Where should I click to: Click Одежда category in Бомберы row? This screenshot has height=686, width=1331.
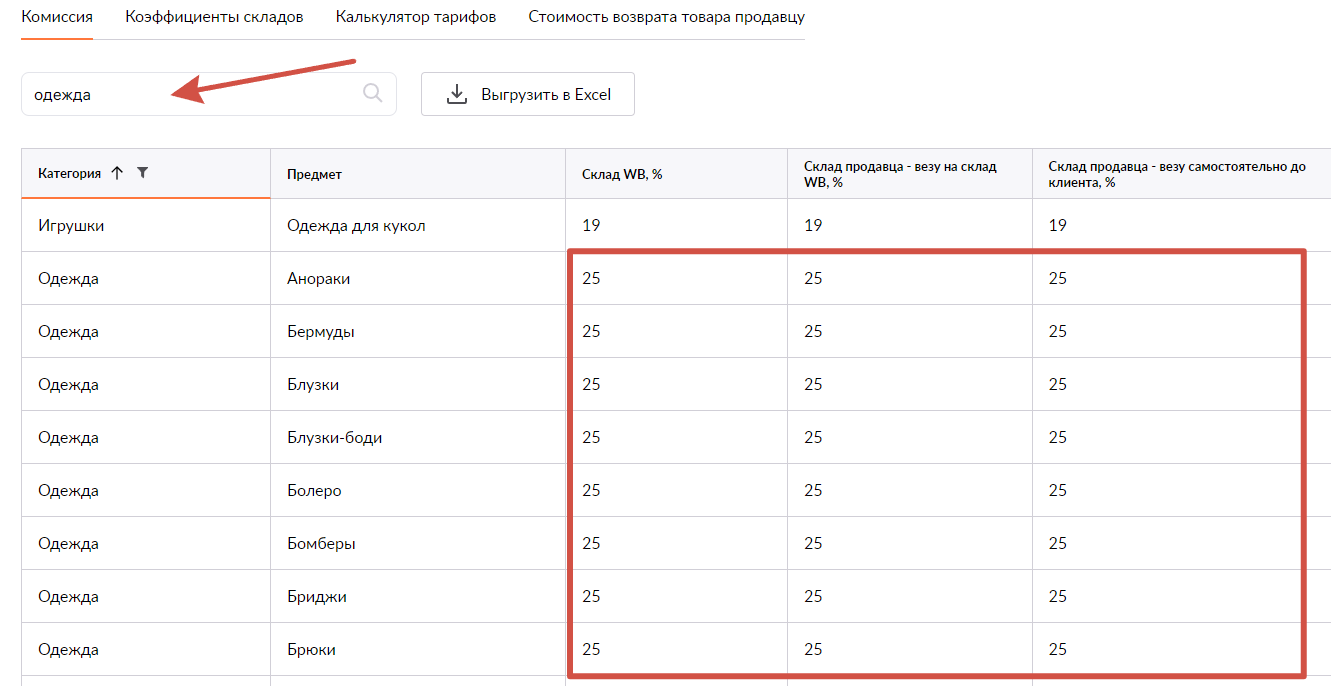(x=68, y=543)
